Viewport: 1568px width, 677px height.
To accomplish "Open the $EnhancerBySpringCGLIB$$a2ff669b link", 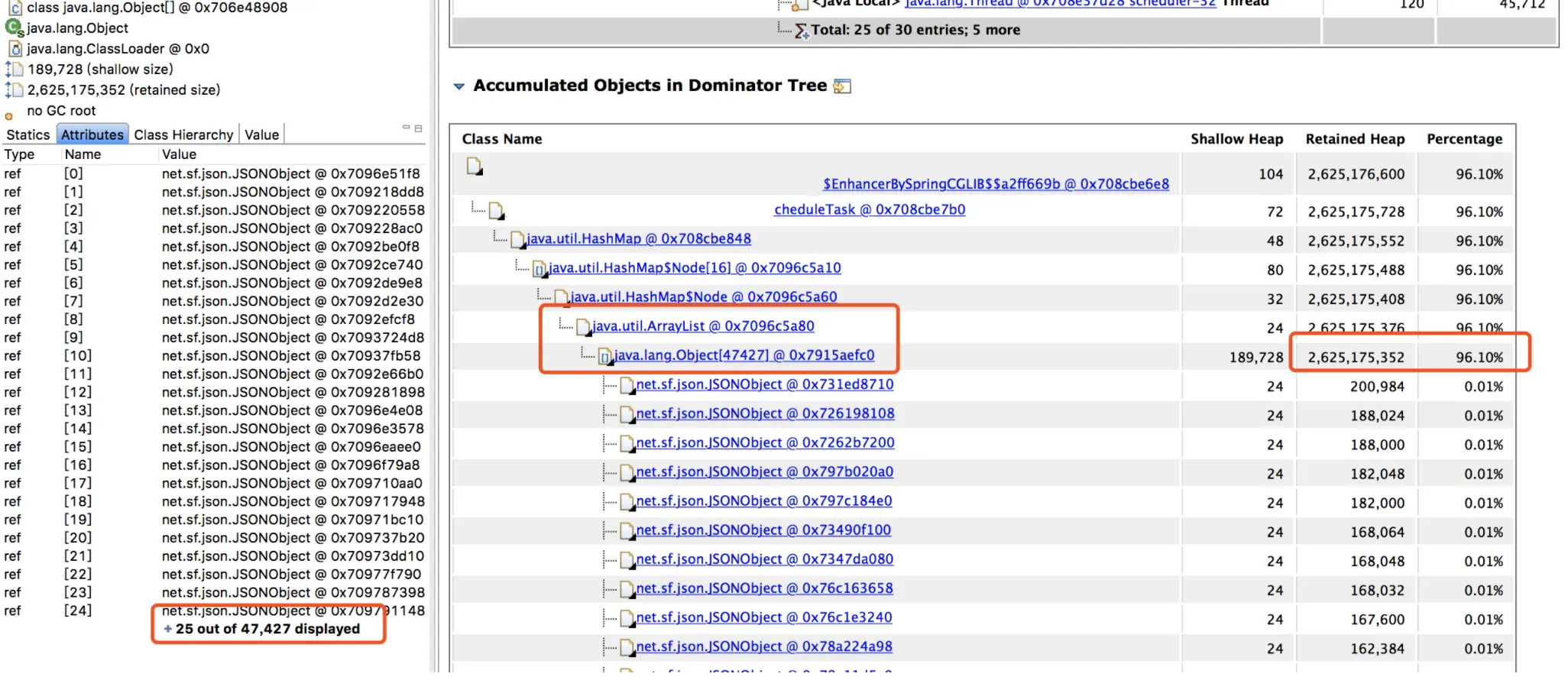I will click(996, 184).
